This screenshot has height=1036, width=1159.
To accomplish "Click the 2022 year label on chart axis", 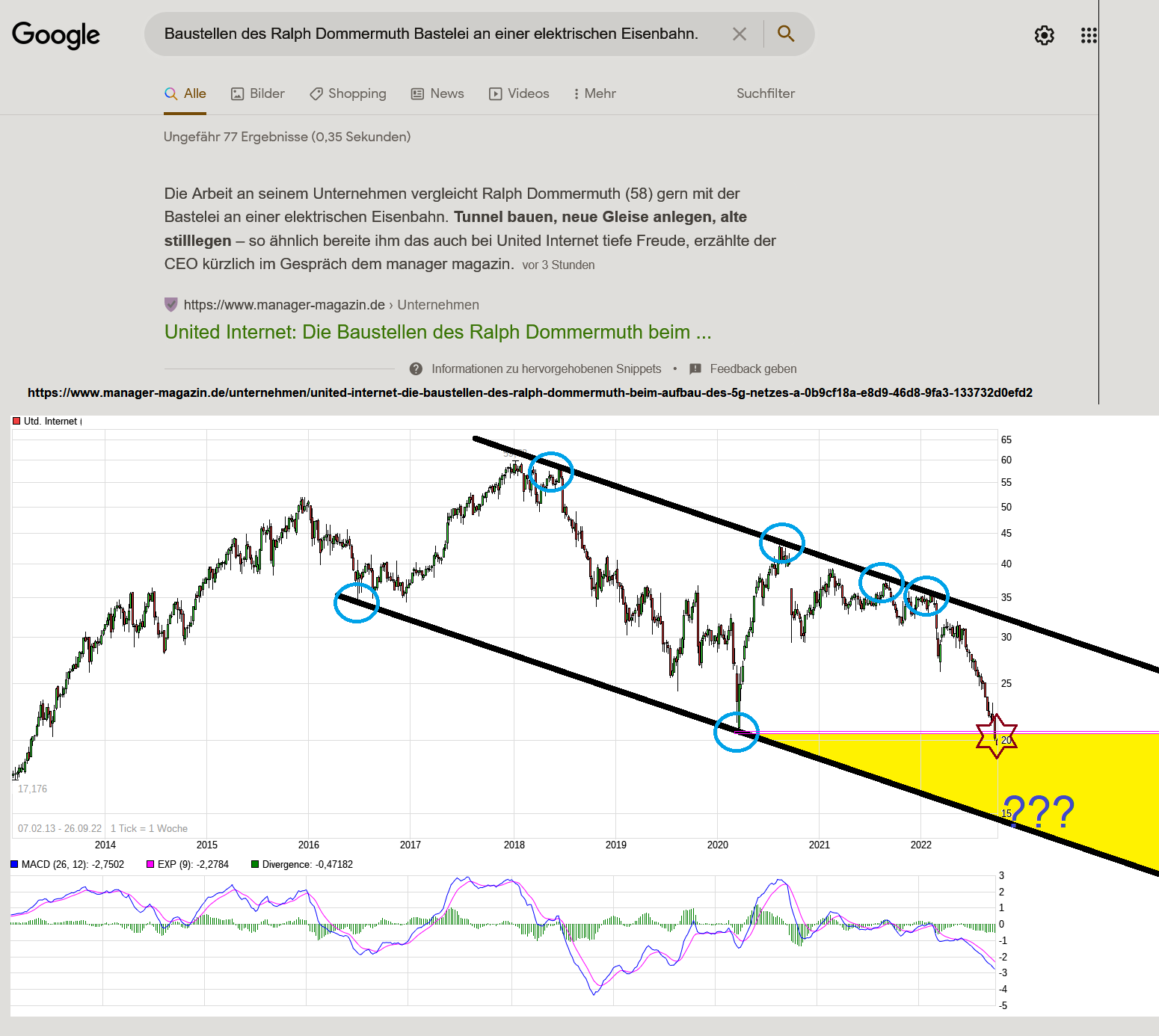I will coord(921,845).
